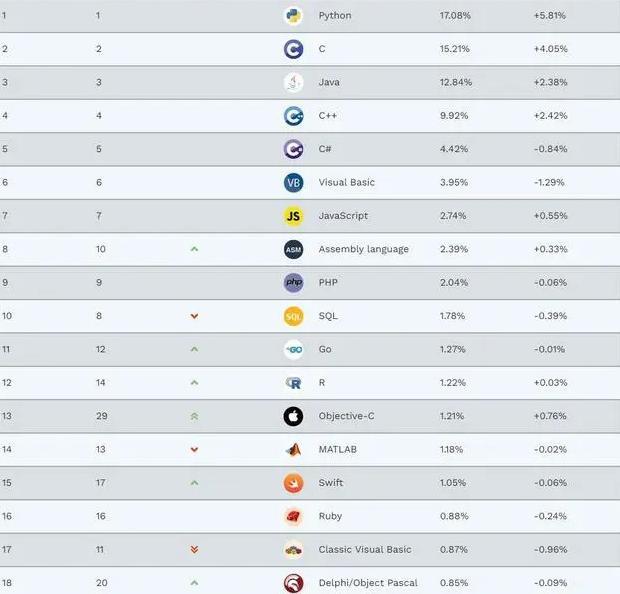Click the Delphi/Object Pascal helmet icon
620x594 pixels.
pyautogui.click(x=293, y=583)
